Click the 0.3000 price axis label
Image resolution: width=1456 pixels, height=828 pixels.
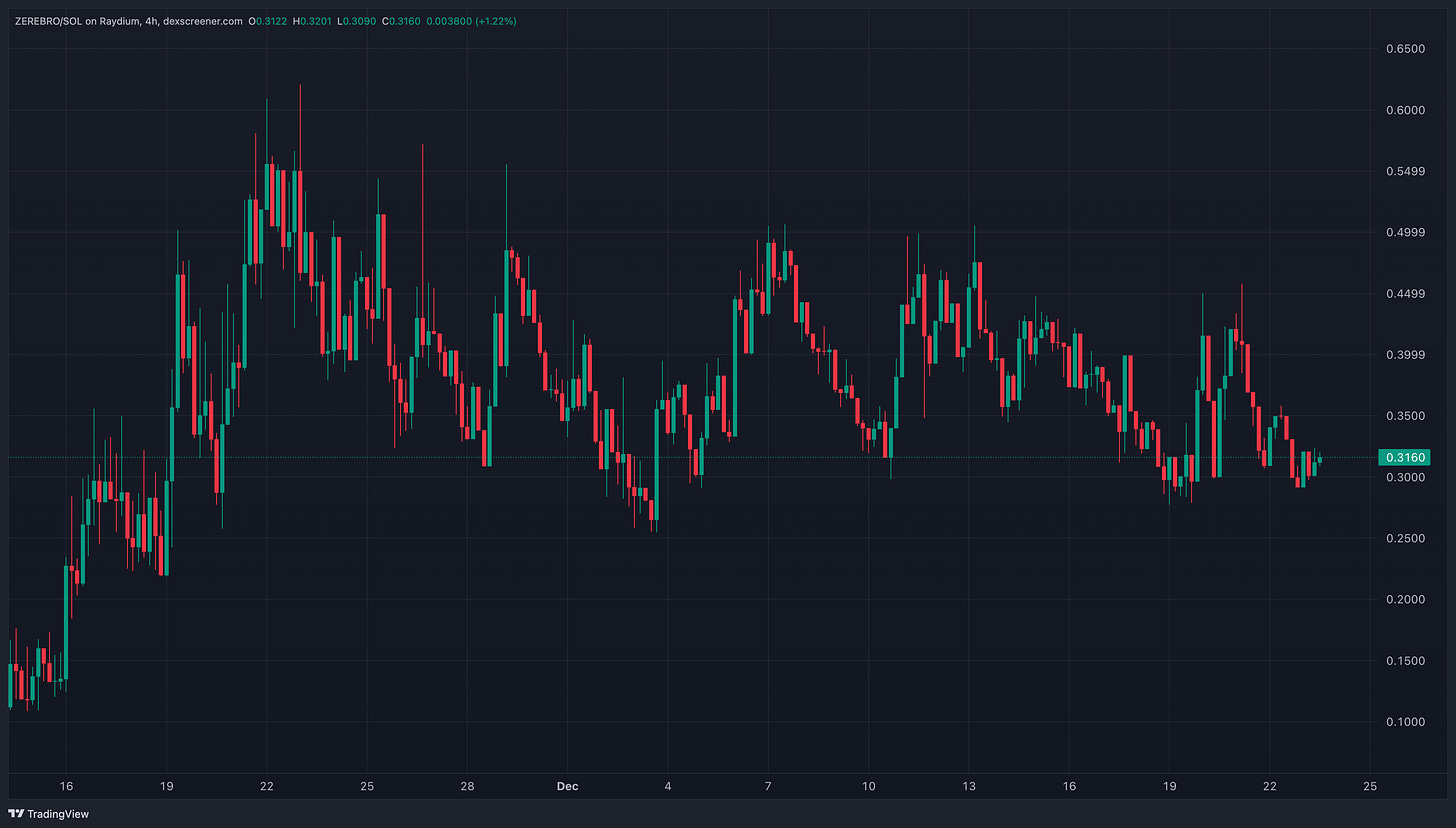coord(1406,477)
